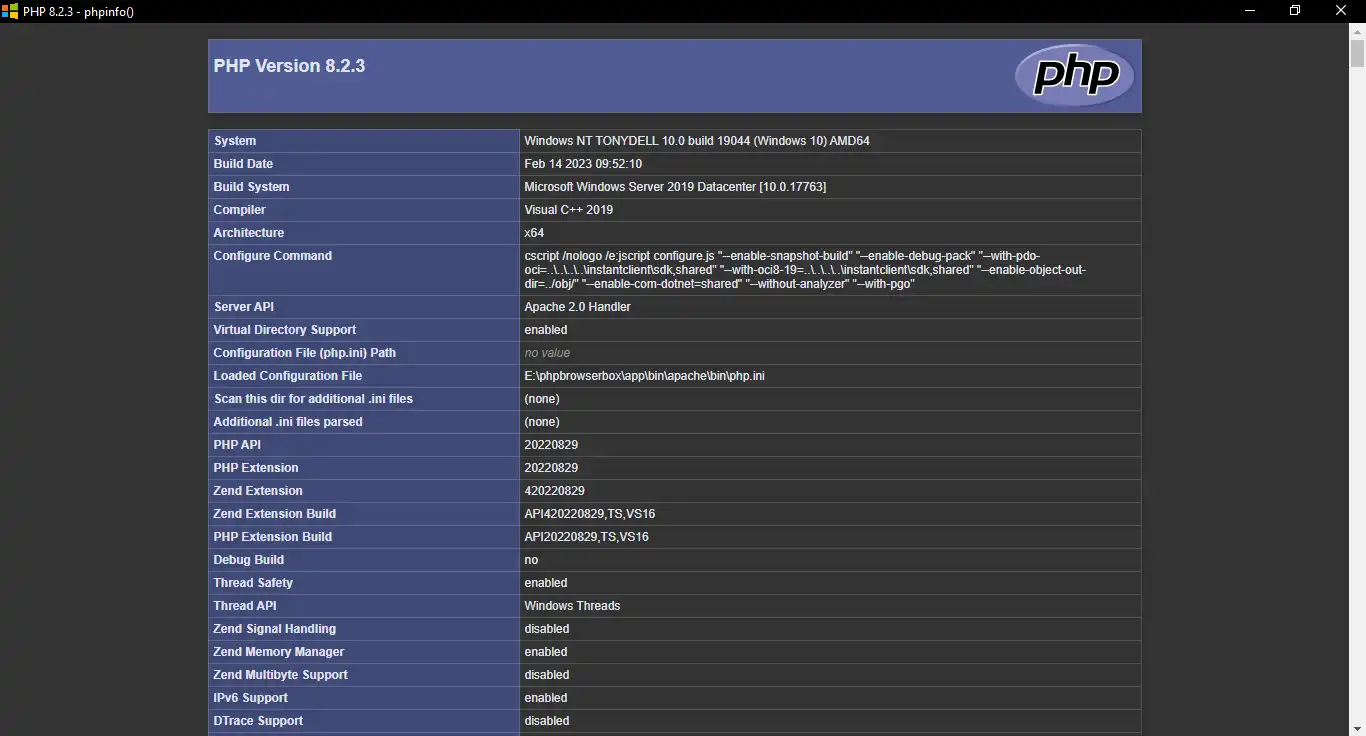This screenshot has height=736, width=1366.
Task: Select the 'Zend Signal Handling' label
Action: point(274,629)
